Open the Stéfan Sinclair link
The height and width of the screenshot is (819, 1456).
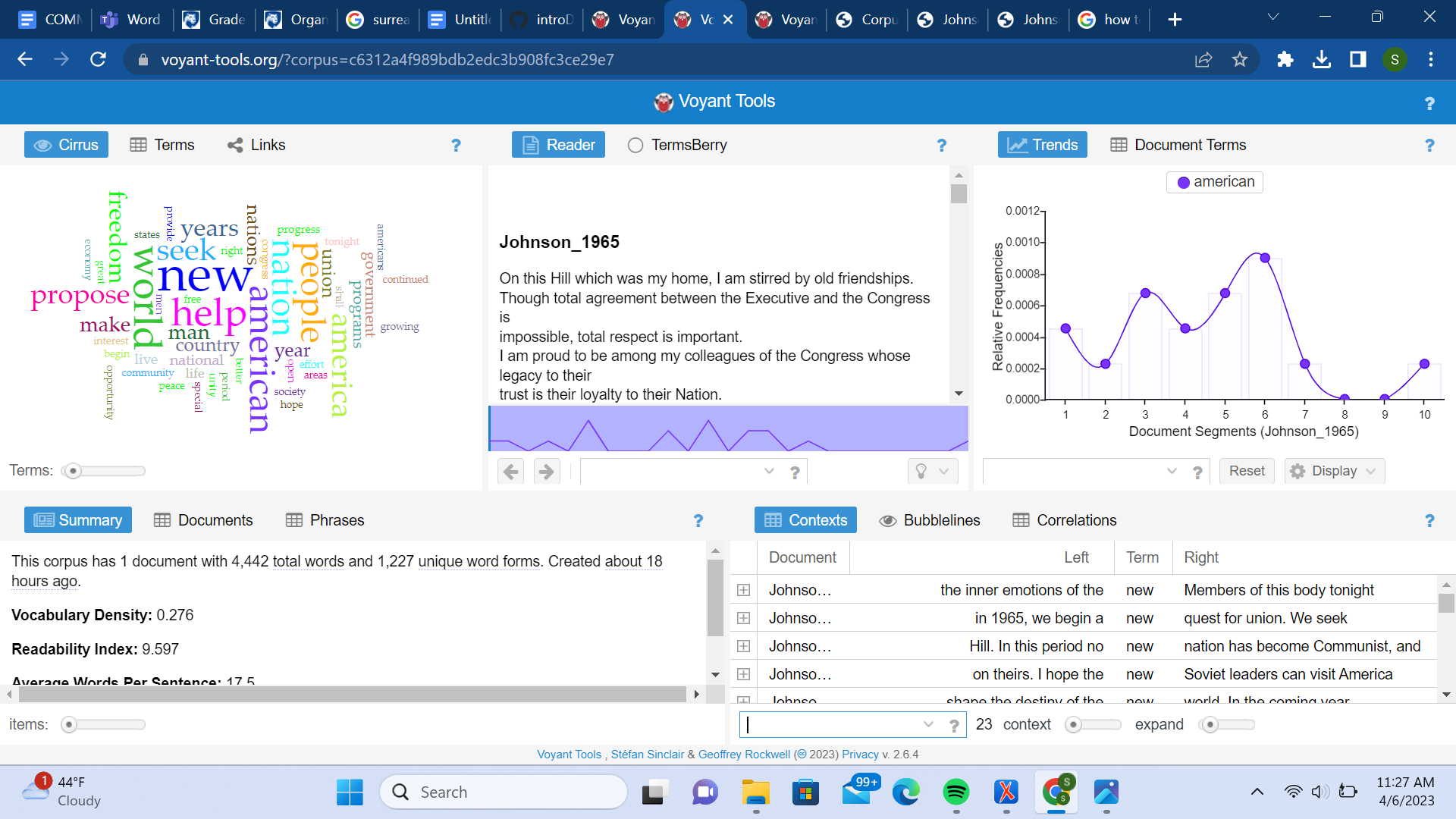(648, 755)
